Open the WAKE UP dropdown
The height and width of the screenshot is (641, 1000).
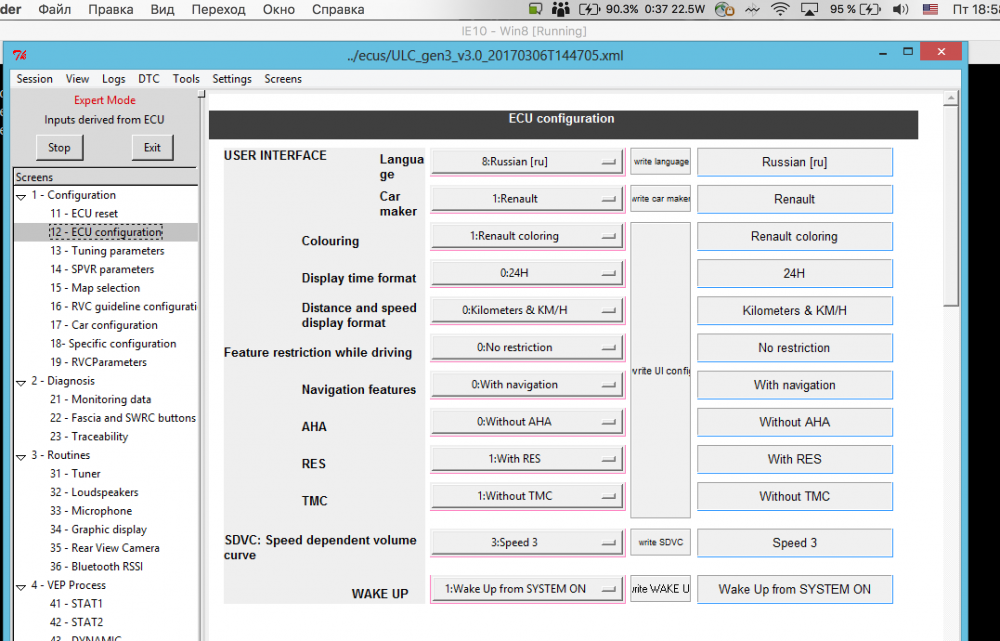coord(527,589)
